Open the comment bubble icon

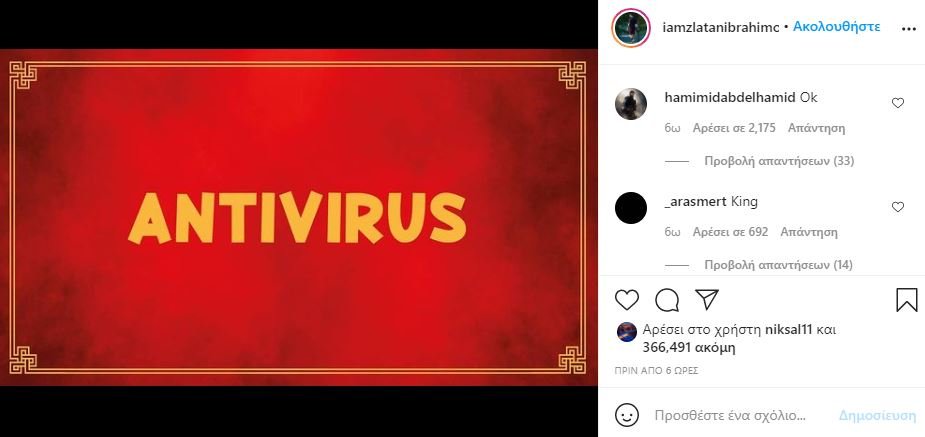click(667, 300)
